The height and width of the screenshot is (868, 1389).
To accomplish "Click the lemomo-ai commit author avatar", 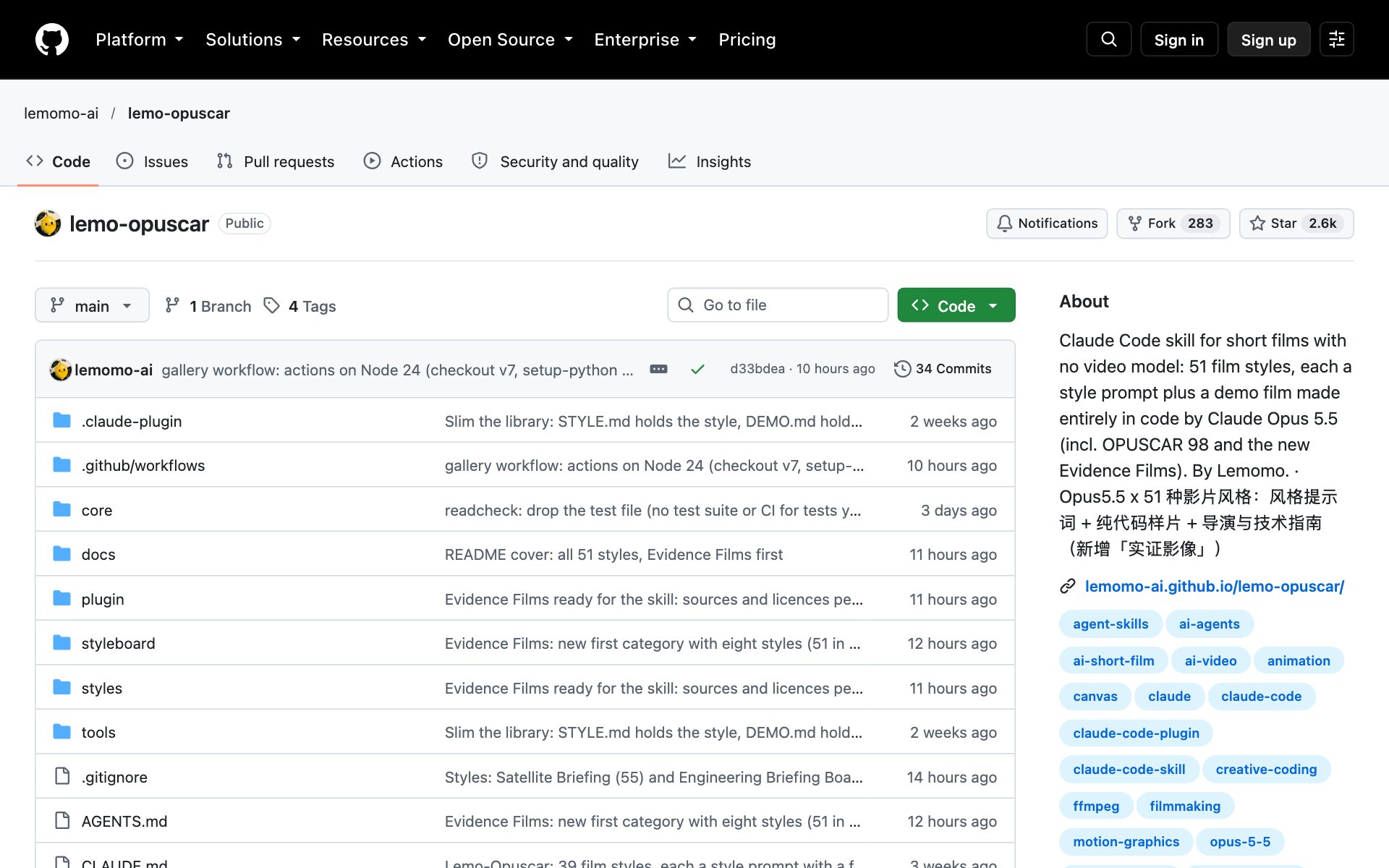I will click(61, 370).
